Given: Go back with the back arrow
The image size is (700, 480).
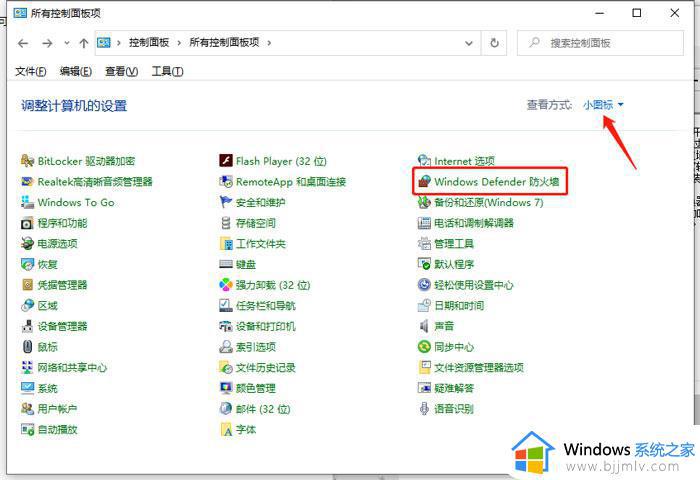Looking at the screenshot, I should coord(23,43).
